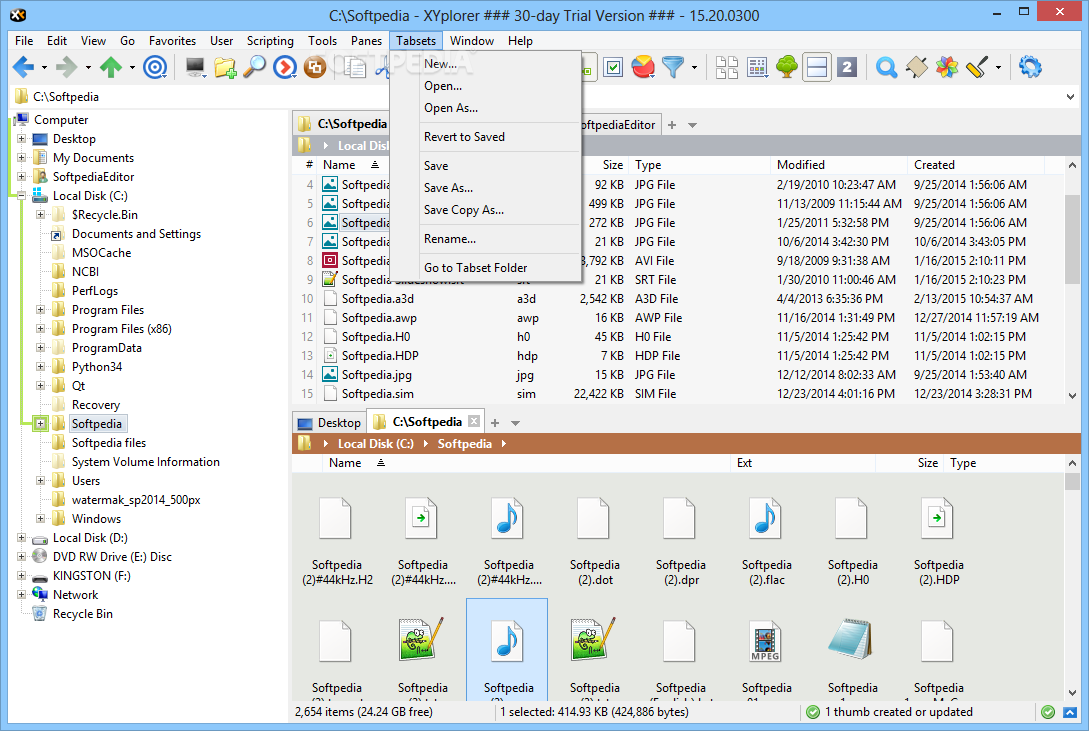This screenshot has height=731, width=1089.
Task: Open the Visual Filter dropdown arrow
Action: click(x=694, y=68)
